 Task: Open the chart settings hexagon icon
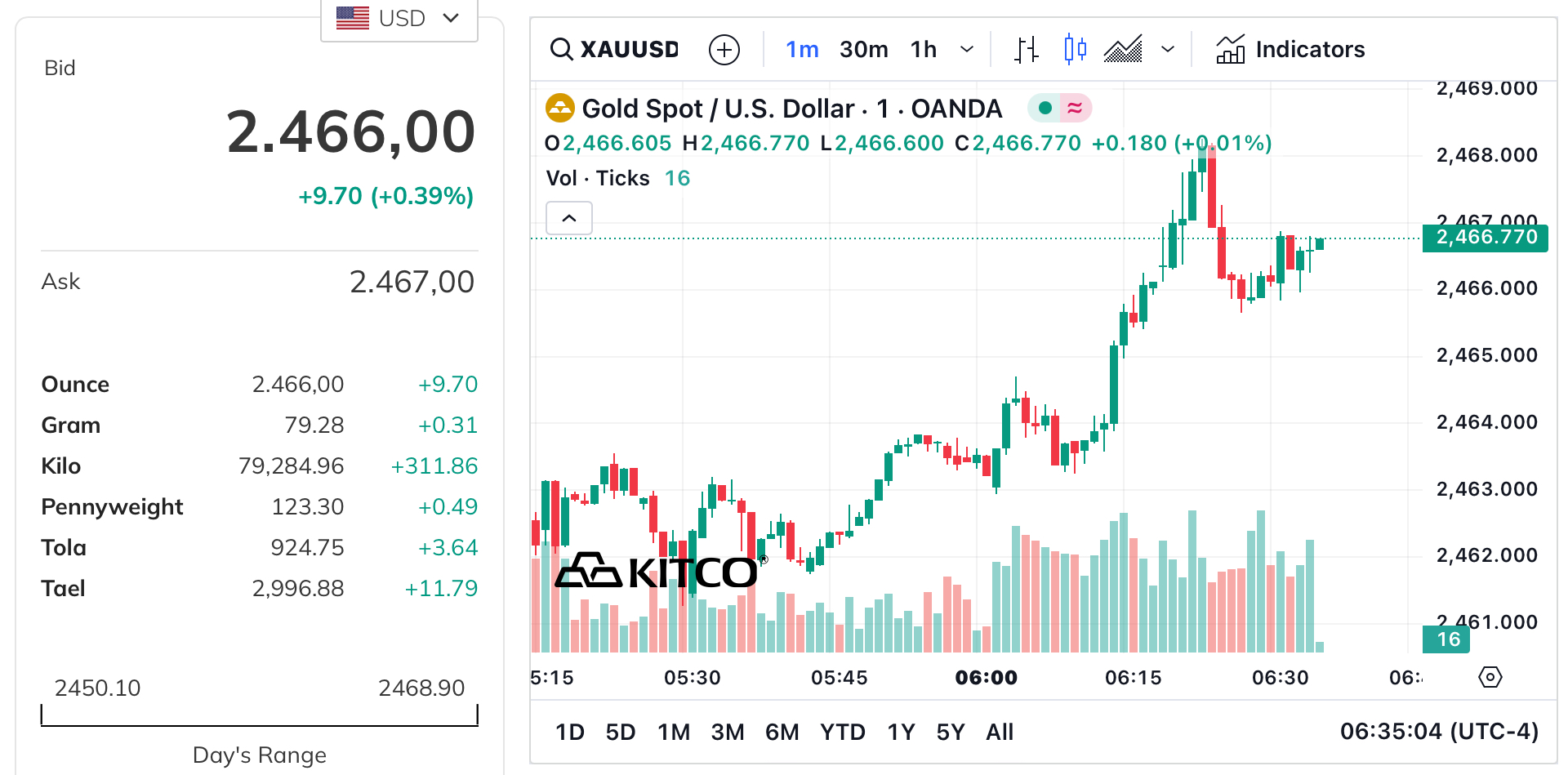[1490, 677]
